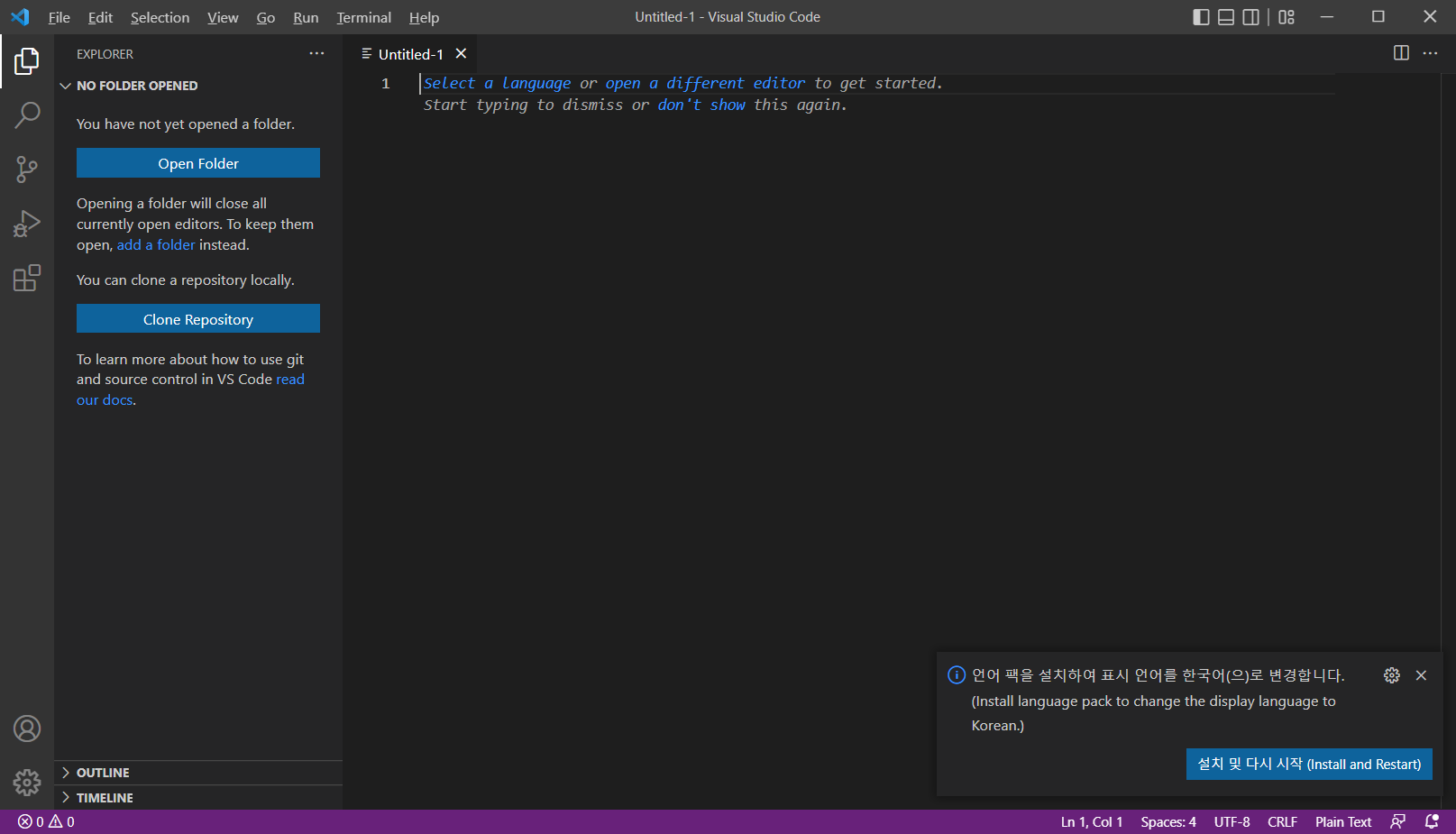
Task: Minimize the VS Code window
Action: (x=1327, y=17)
